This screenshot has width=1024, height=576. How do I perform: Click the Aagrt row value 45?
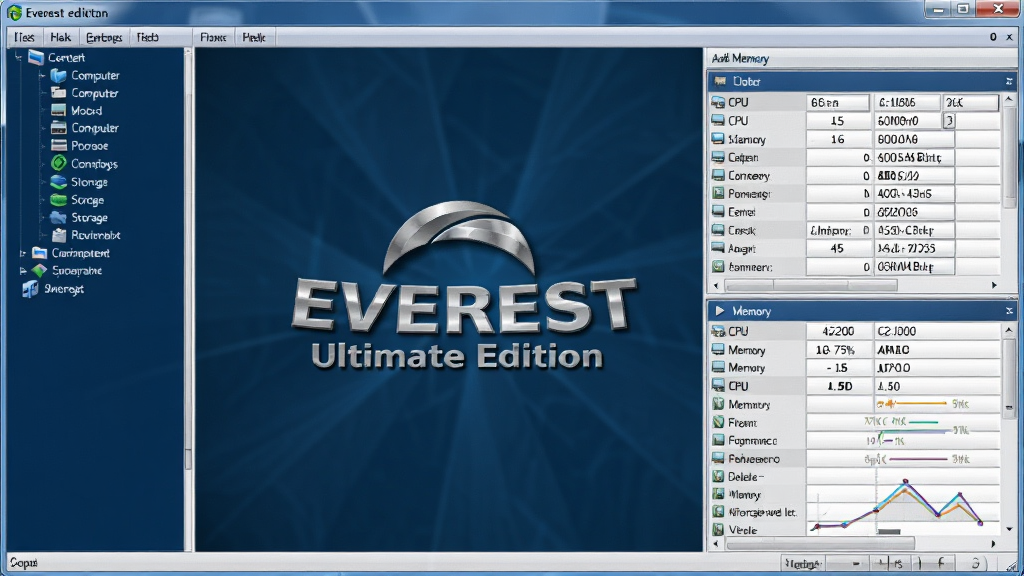[x=839, y=248]
